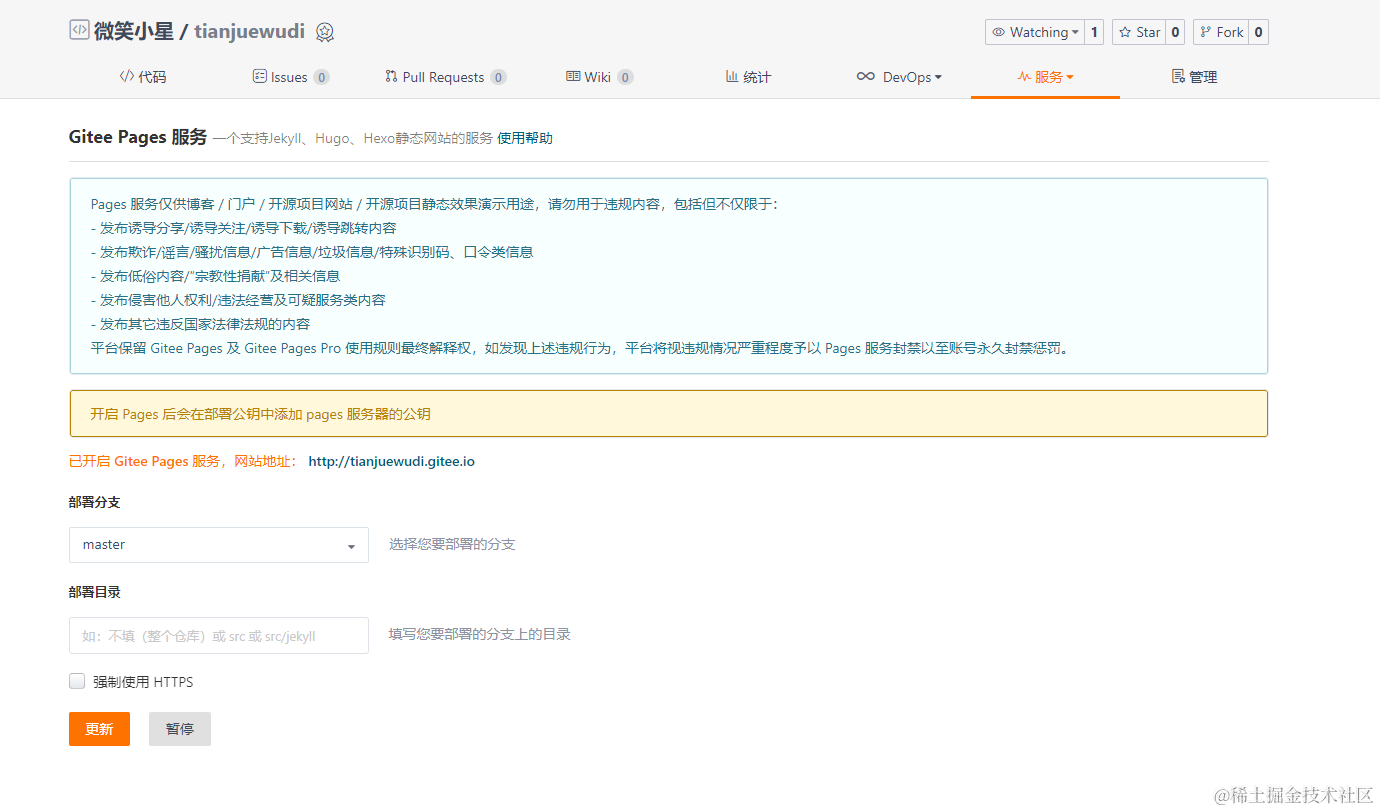Screen dimensions: 1380x812
Task: Click the Fork count 0
Action: point(1258,32)
